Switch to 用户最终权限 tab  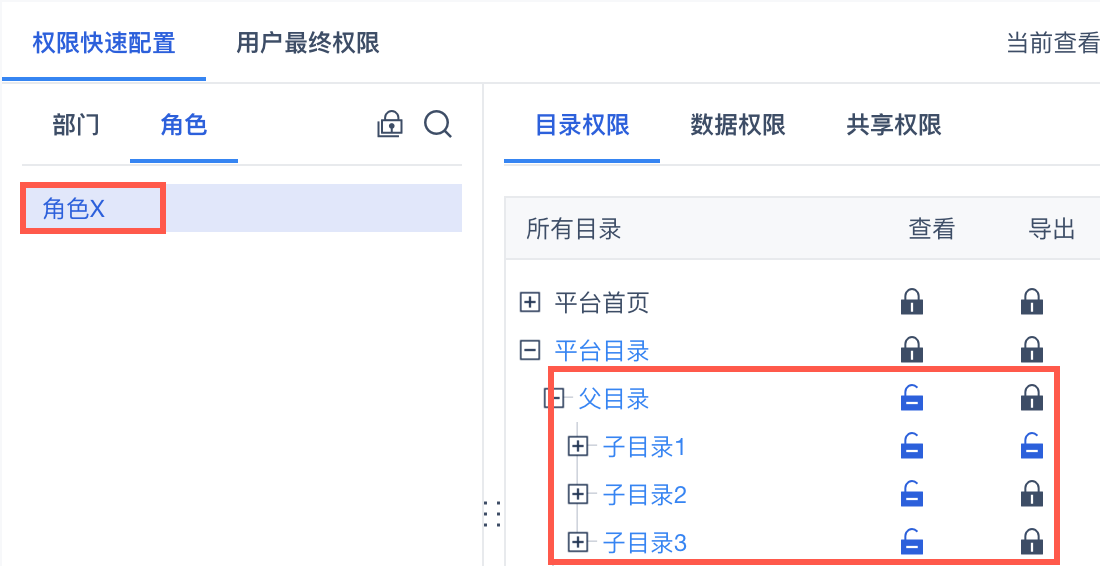tap(308, 44)
